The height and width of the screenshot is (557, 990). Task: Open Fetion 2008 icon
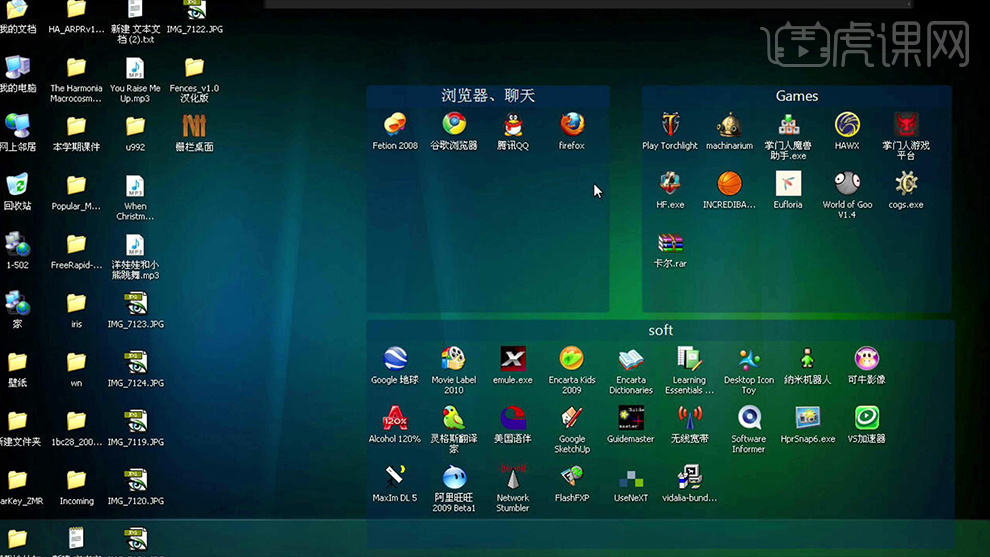click(395, 125)
